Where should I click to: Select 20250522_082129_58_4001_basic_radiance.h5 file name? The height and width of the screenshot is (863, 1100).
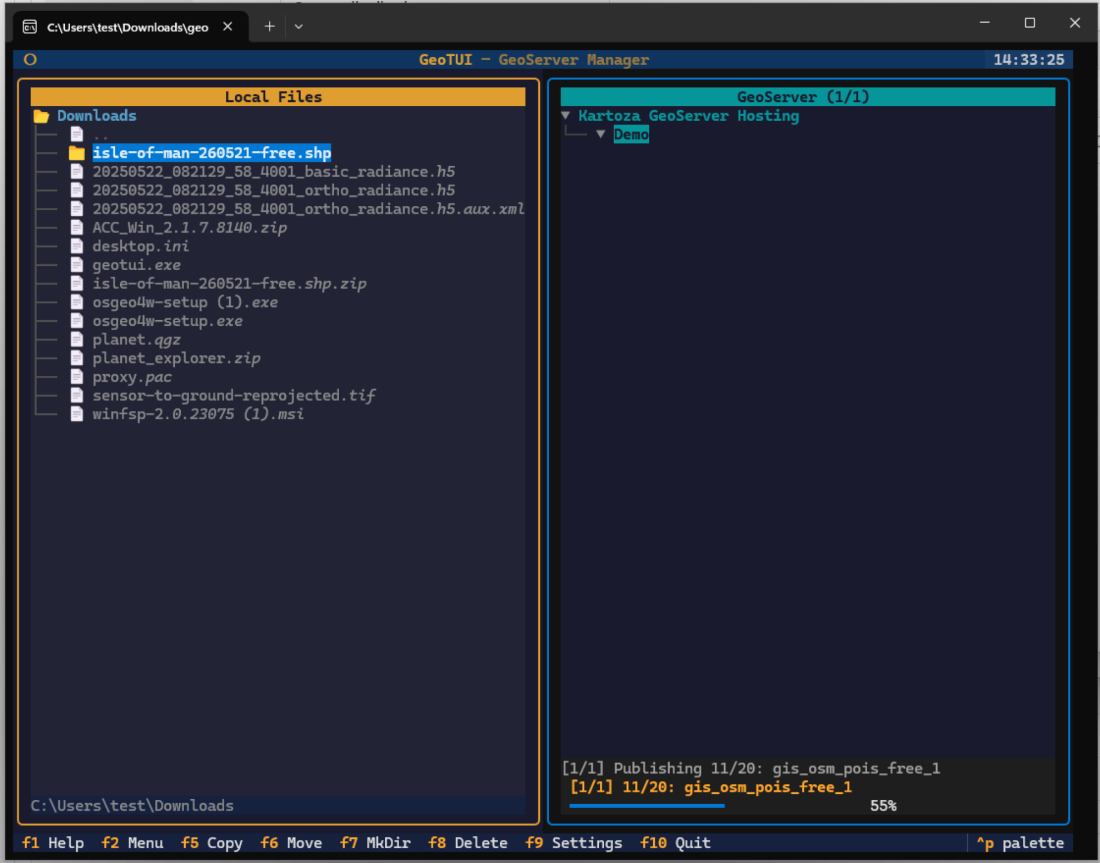274,172
